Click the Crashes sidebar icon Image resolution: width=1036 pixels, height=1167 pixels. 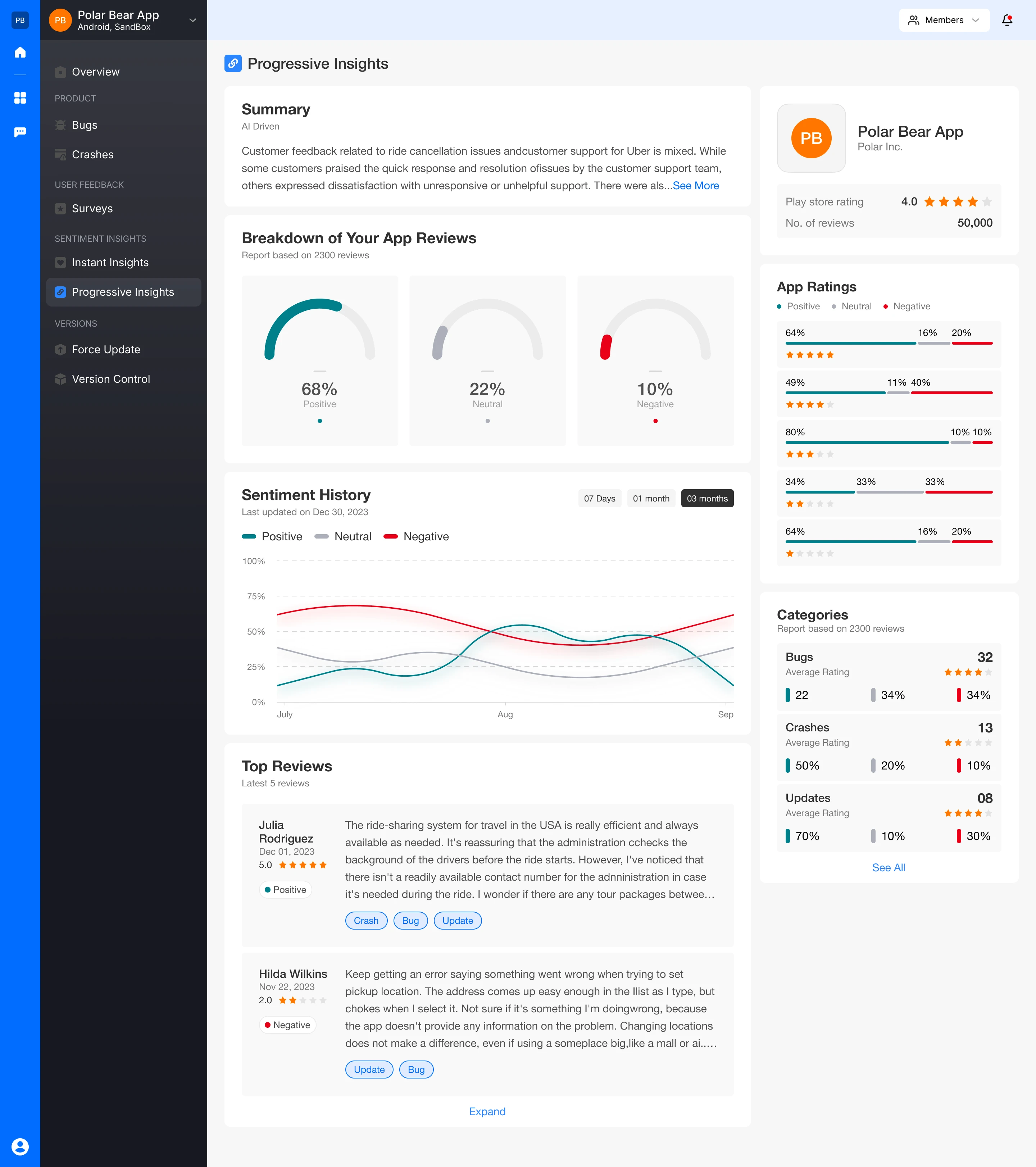pos(60,155)
